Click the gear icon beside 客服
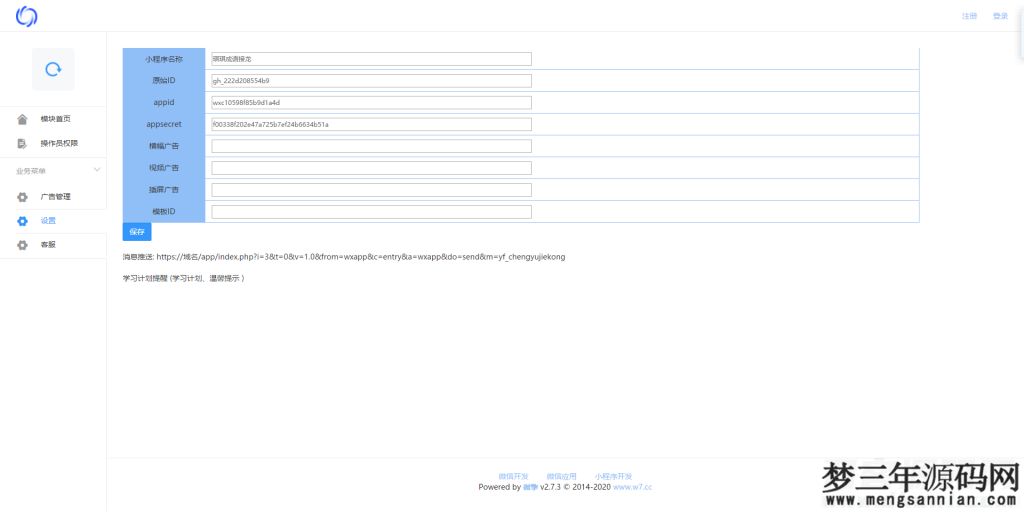Viewport: 1024px width, 511px height. (x=22, y=245)
